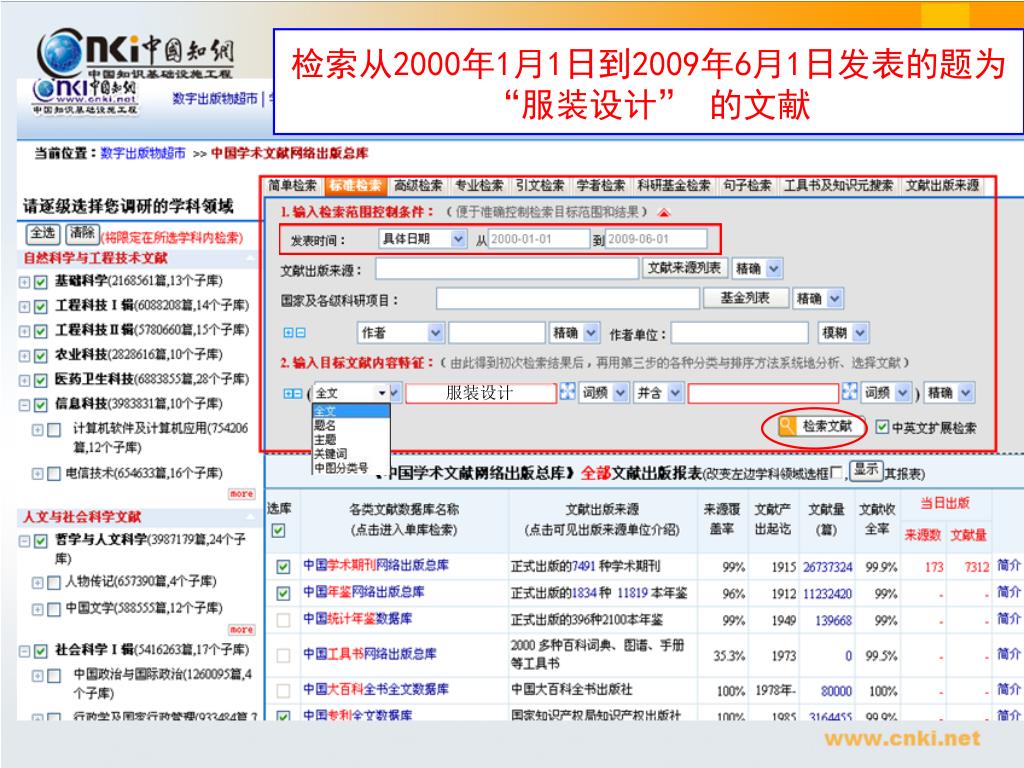Open the 全文 search field dropdown
This screenshot has height=768, width=1024.
tap(357, 392)
